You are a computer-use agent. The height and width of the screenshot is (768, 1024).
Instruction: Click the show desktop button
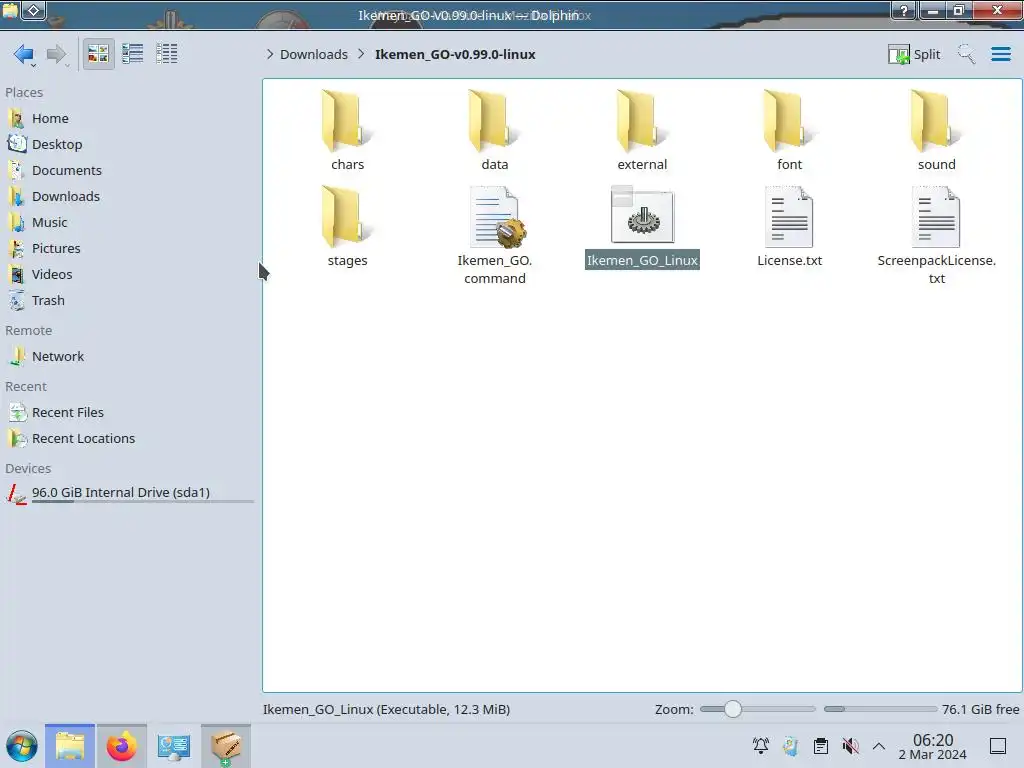click(998, 746)
